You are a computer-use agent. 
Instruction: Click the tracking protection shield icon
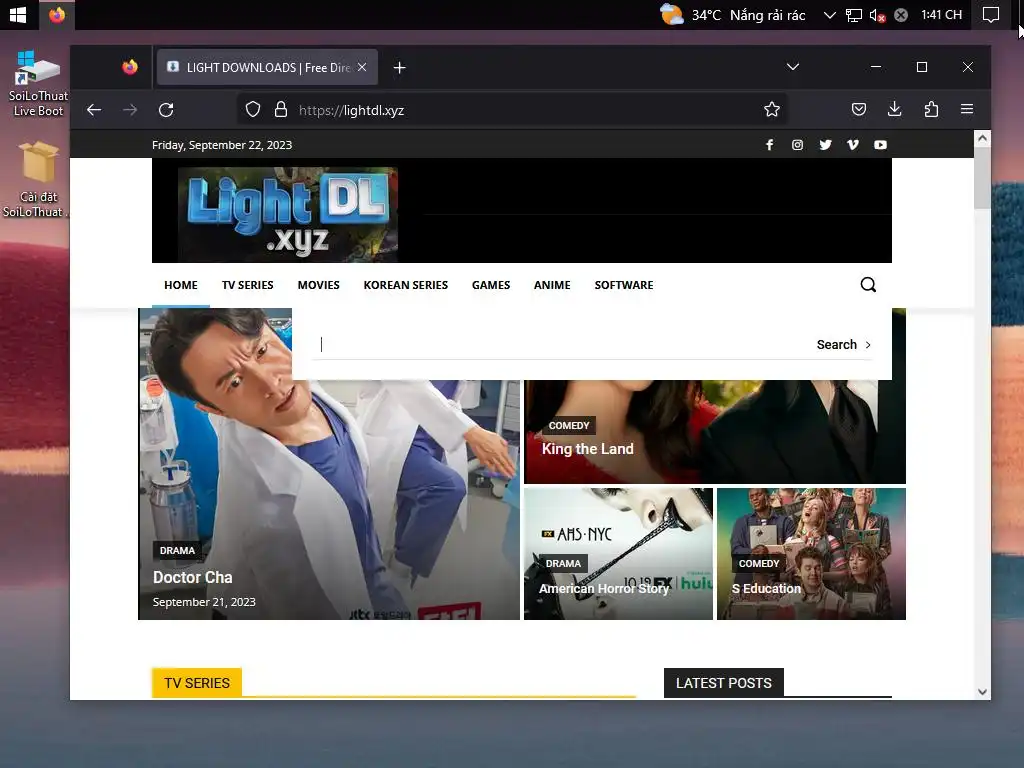(x=253, y=110)
